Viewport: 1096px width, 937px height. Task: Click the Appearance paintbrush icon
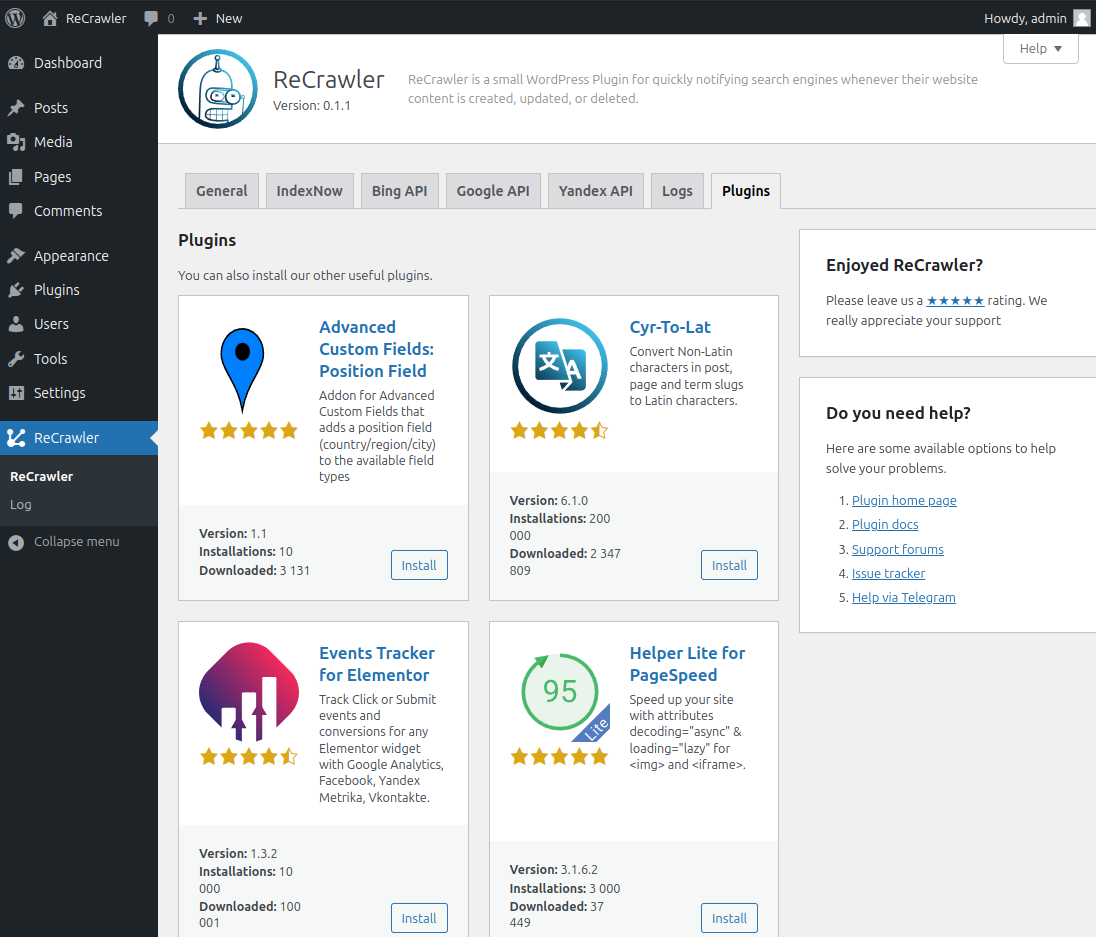(x=16, y=256)
